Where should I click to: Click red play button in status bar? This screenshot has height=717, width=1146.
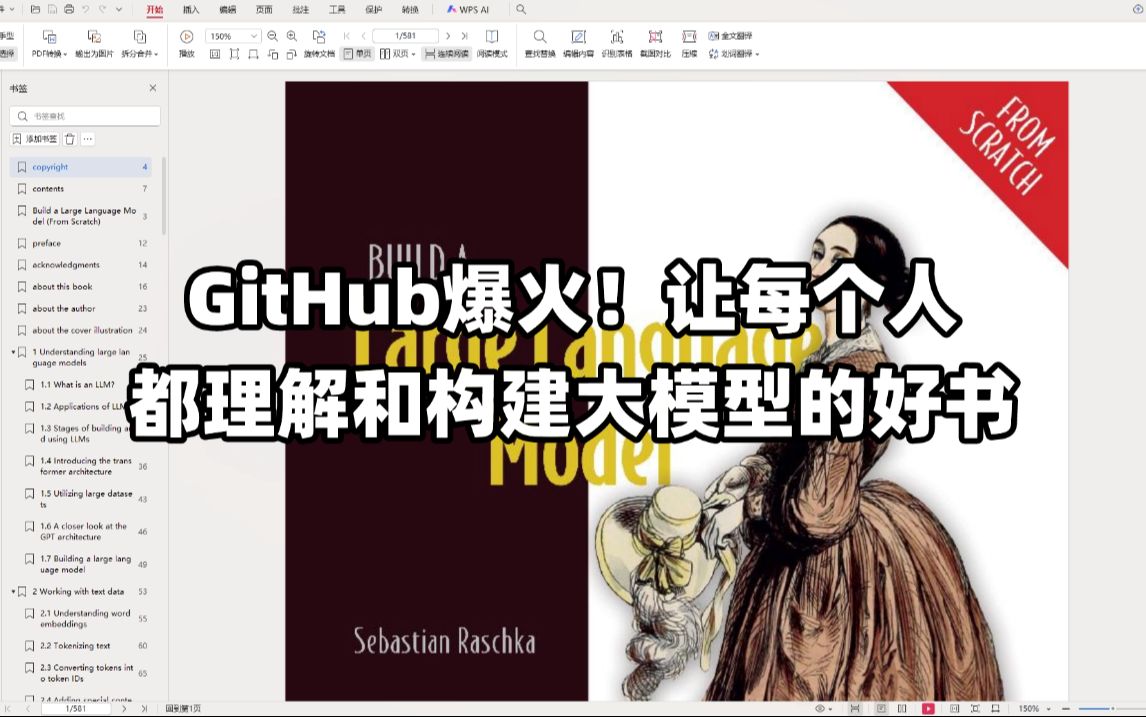click(x=928, y=708)
